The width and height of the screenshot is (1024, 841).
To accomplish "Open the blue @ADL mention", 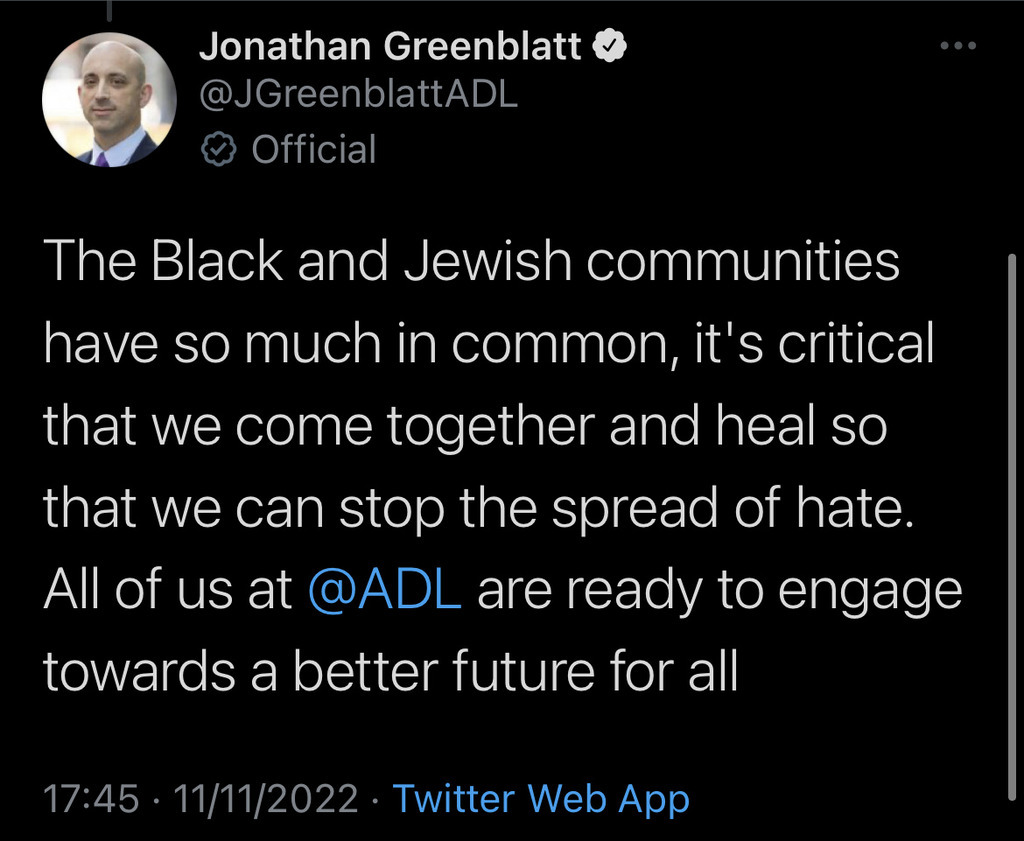I will pos(385,590).
